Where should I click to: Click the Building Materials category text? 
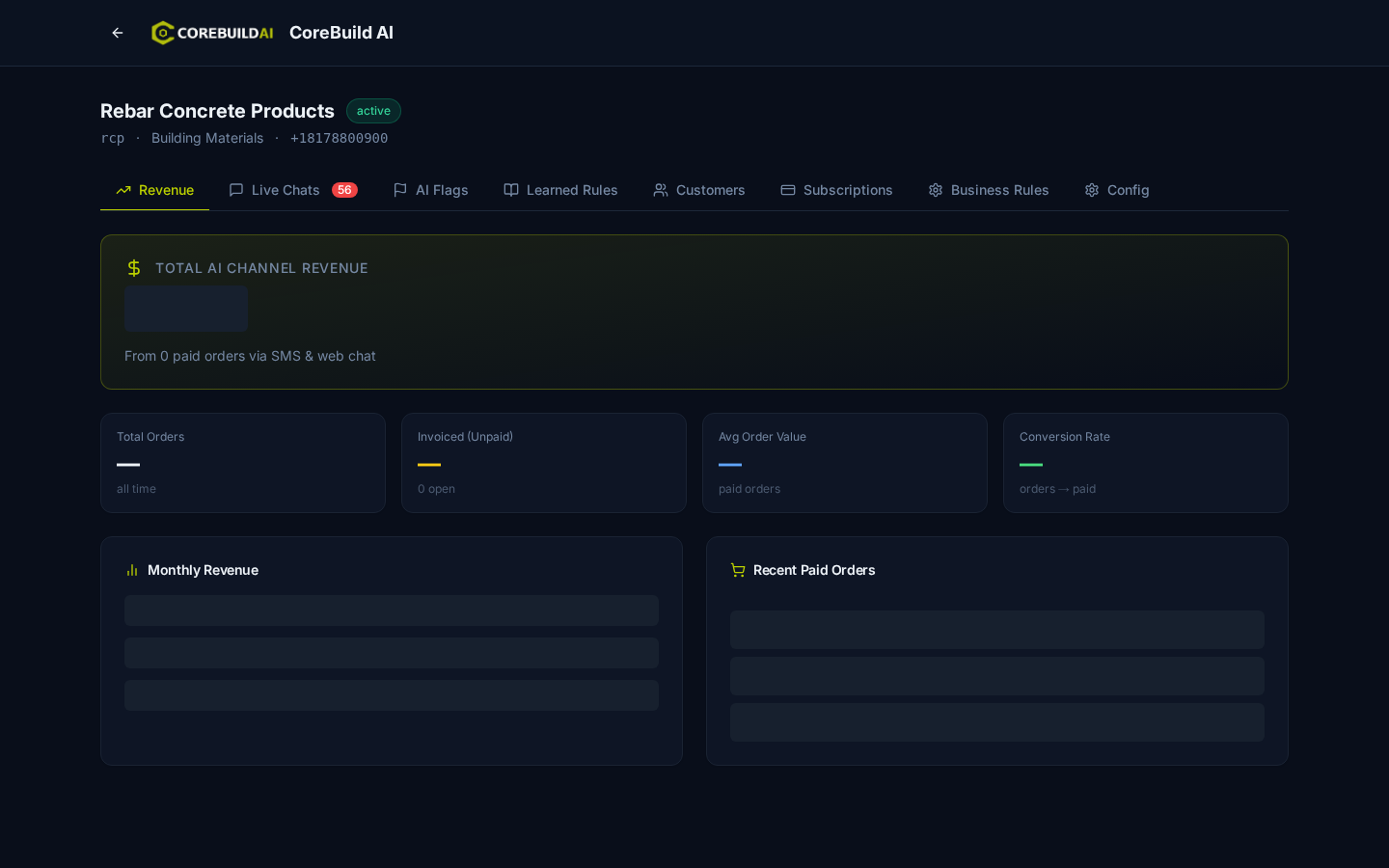coord(207,138)
